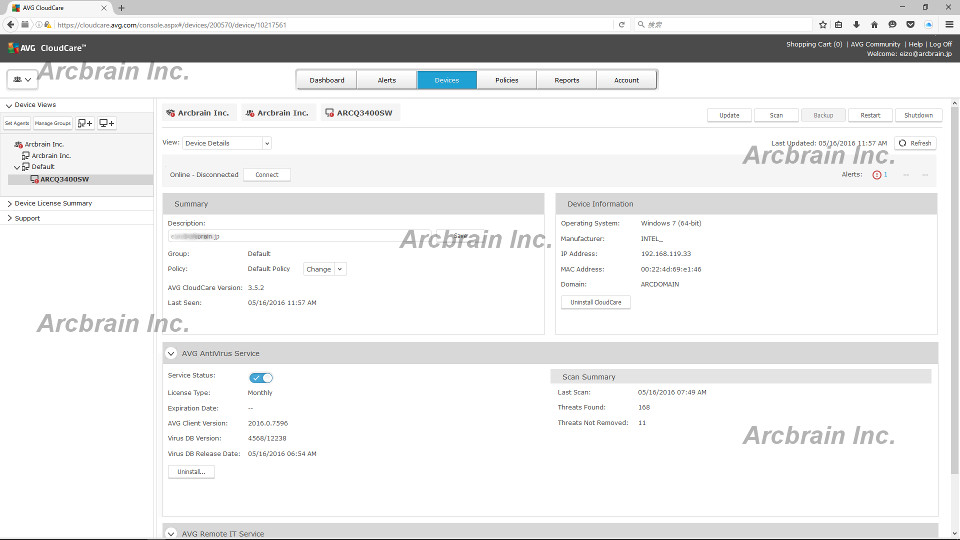Click Uninstall CloudCare button
This screenshot has height=540, width=960.
click(x=596, y=302)
